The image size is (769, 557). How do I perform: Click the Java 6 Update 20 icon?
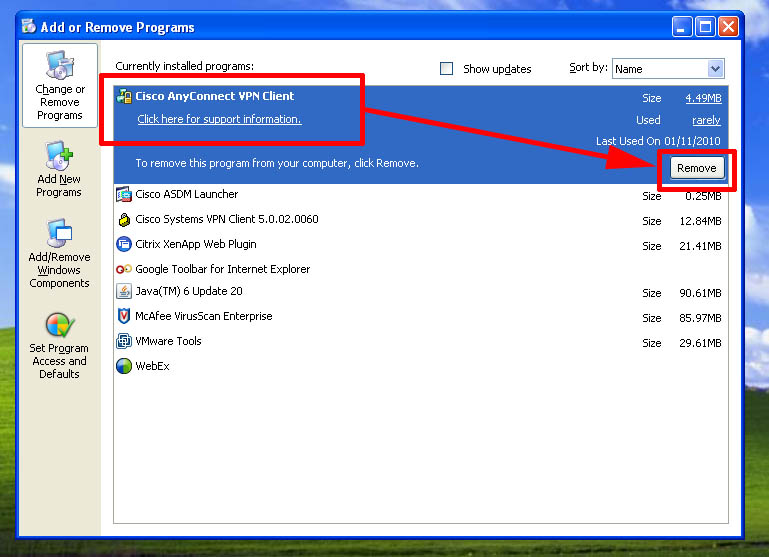pos(124,291)
